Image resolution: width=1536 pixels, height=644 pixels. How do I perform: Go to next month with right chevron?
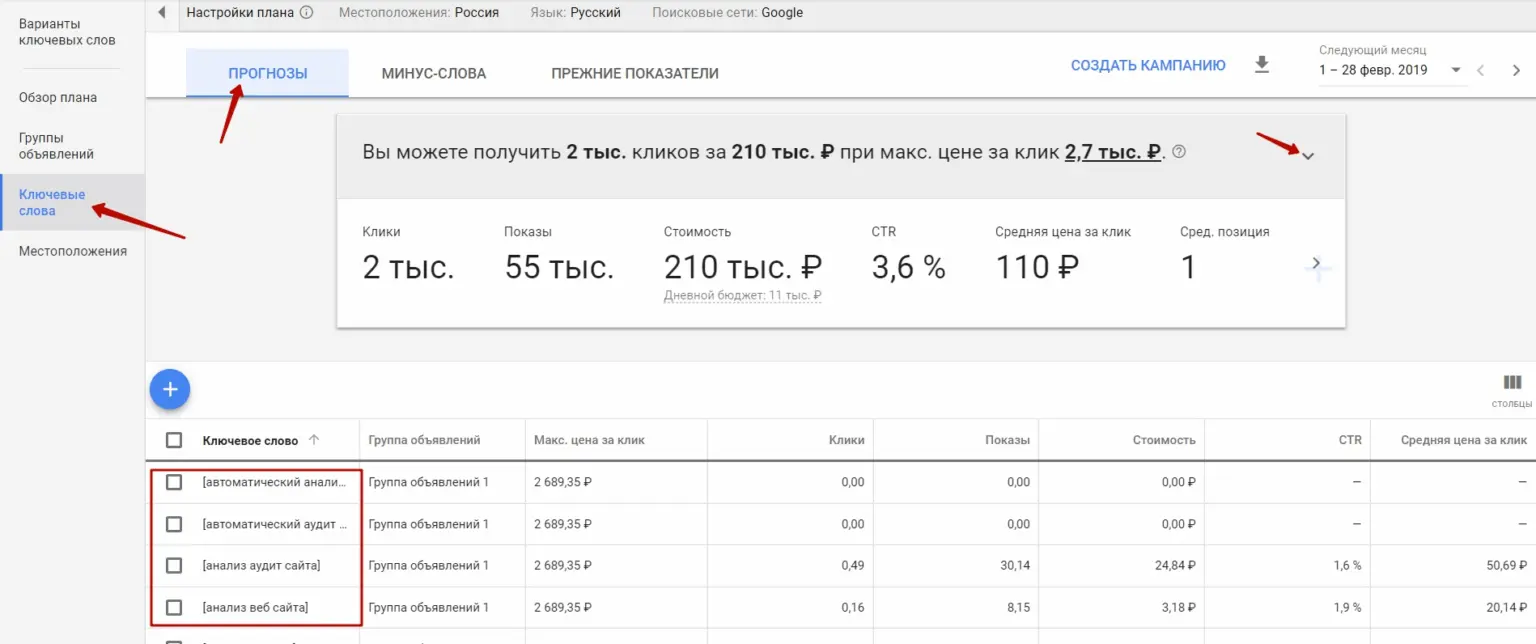1516,70
